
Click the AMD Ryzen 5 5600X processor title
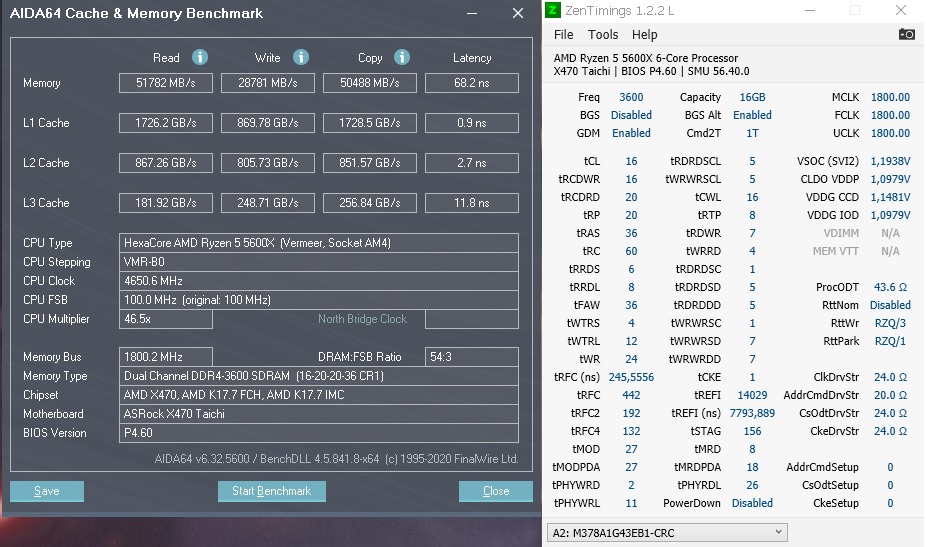coord(645,58)
